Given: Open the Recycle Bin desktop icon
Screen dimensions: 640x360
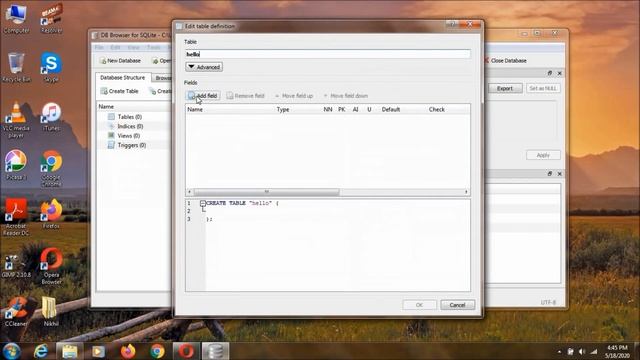Looking at the screenshot, I should [x=16, y=67].
